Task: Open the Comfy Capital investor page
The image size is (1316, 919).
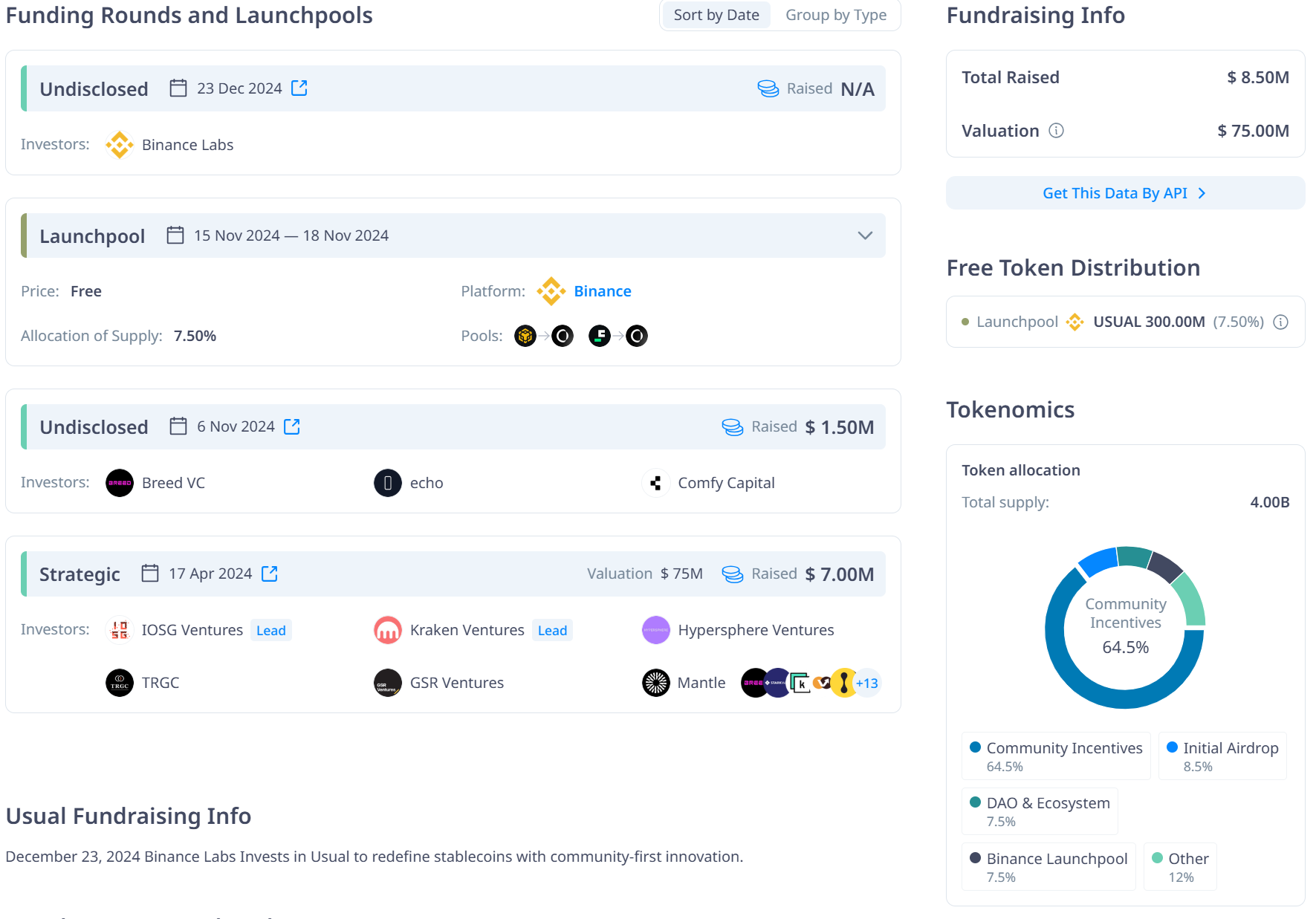Action: (x=726, y=483)
